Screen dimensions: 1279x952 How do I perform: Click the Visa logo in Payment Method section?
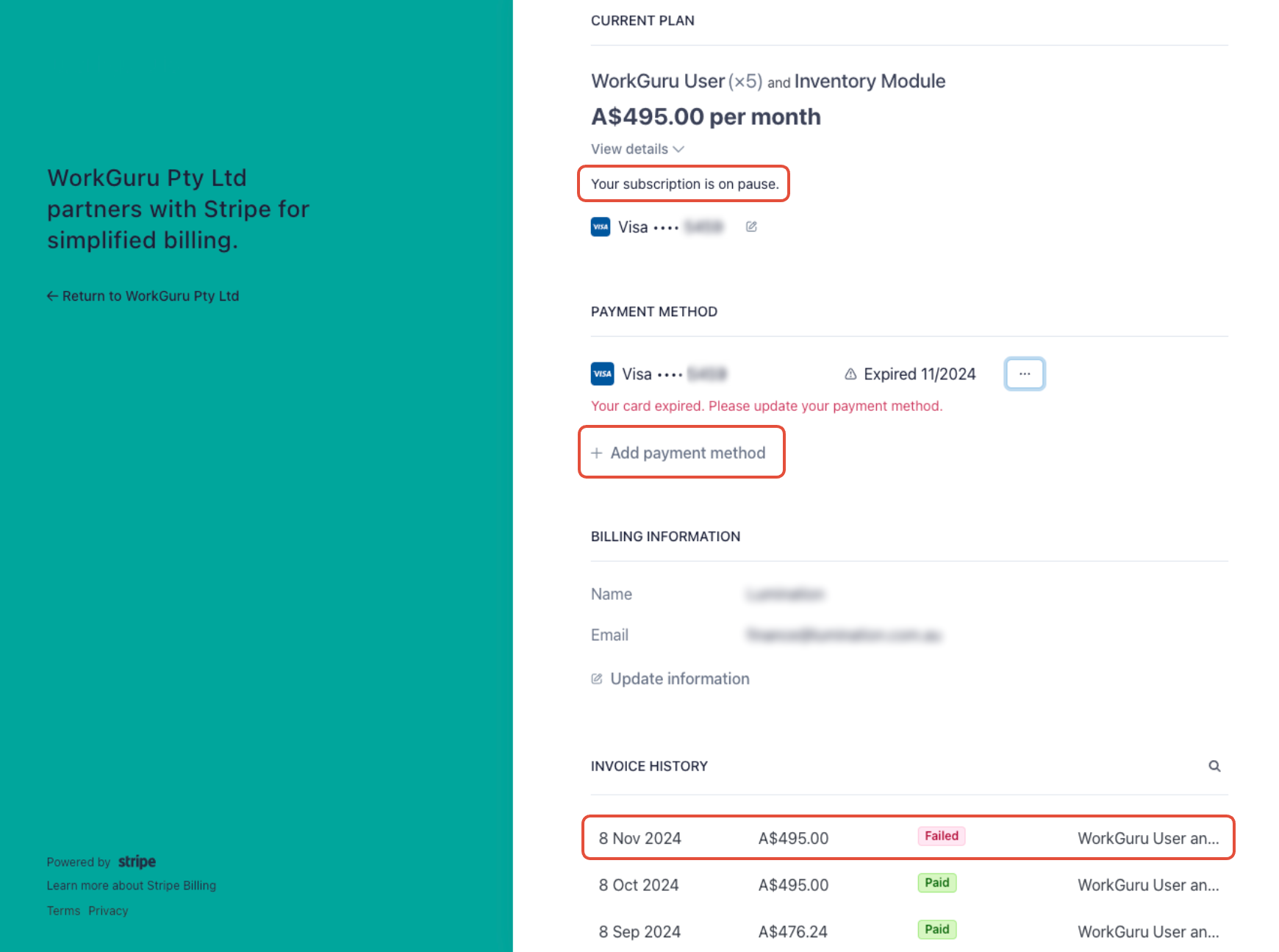click(602, 373)
